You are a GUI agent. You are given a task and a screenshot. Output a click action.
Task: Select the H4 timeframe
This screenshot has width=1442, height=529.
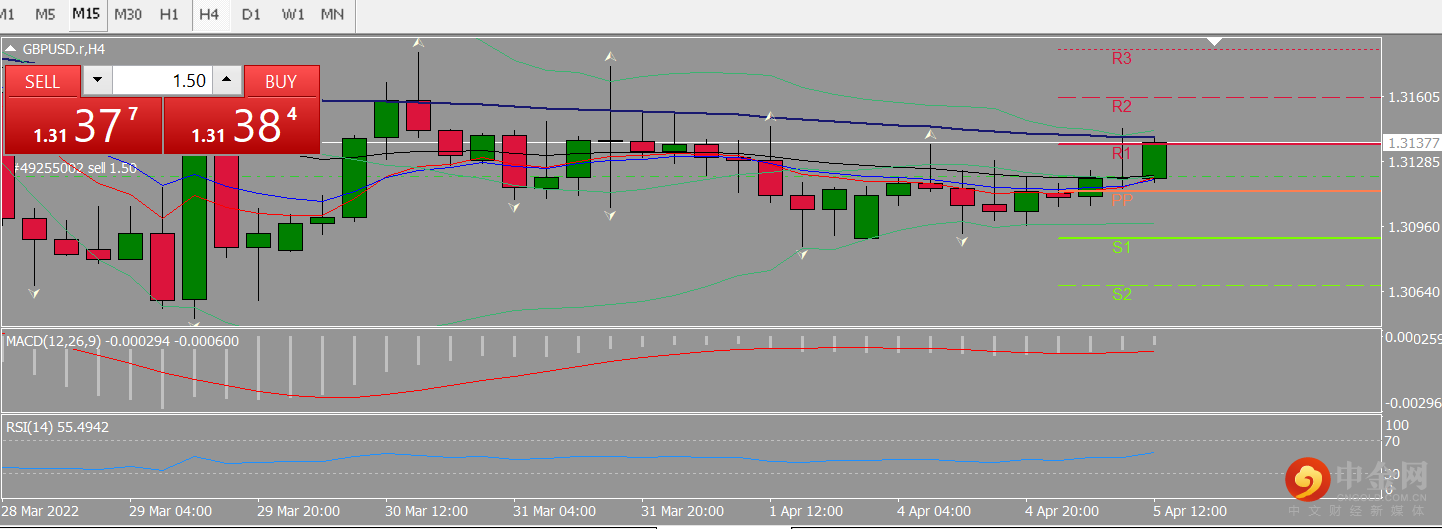(209, 14)
